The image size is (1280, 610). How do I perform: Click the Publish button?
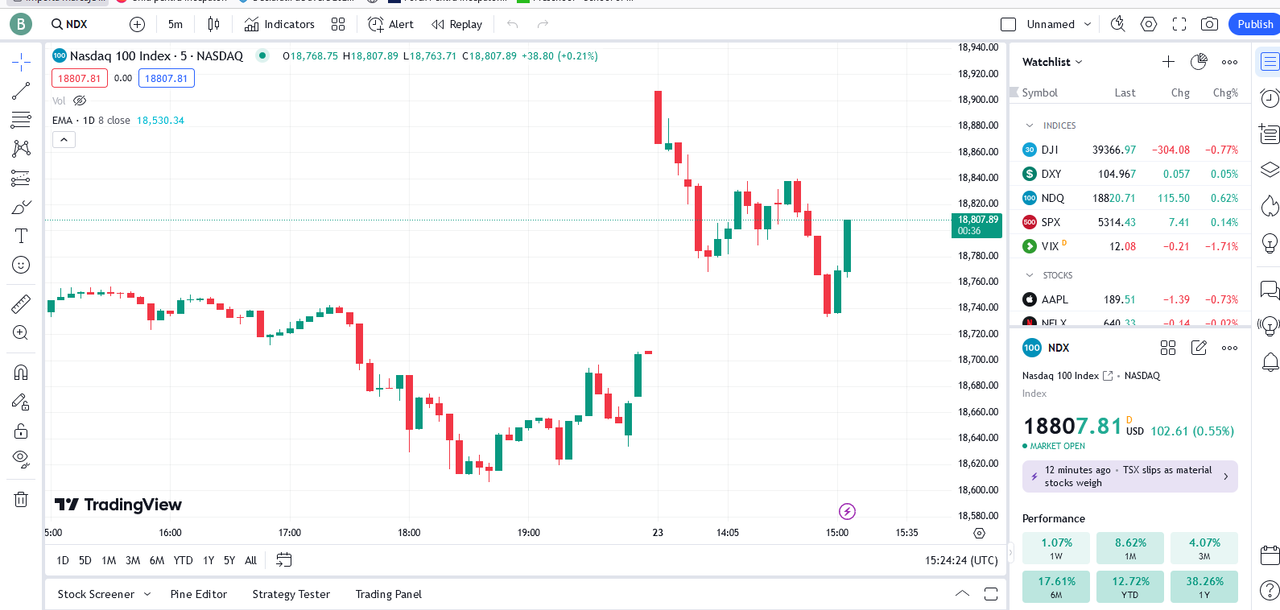[1254, 24]
